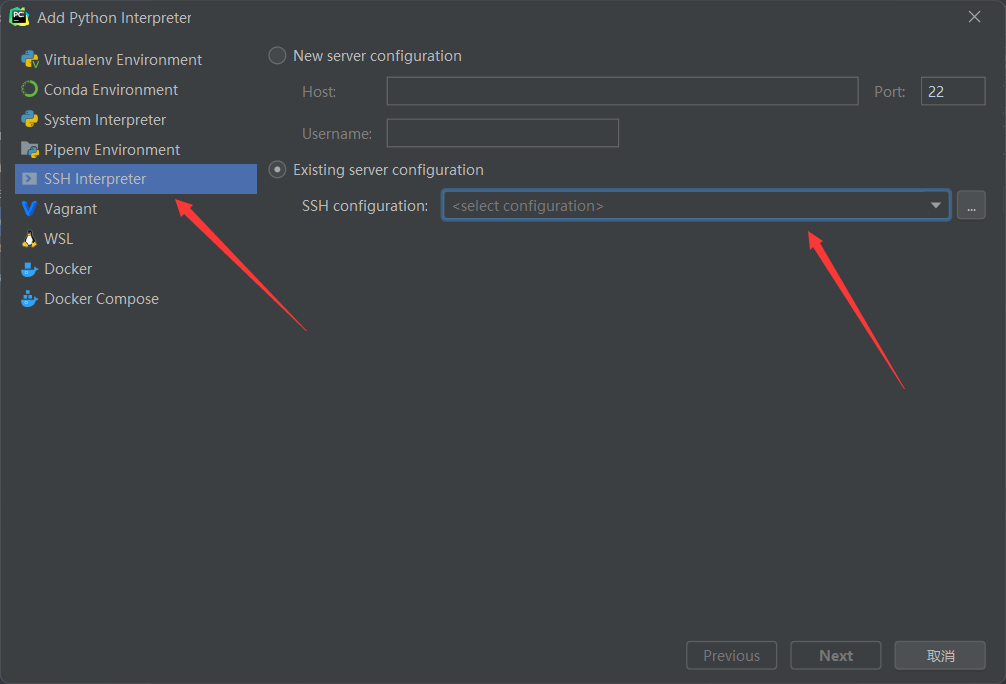This screenshot has height=684, width=1006.
Task: Click the Conda Environment green ring icon
Action: [x=30, y=89]
